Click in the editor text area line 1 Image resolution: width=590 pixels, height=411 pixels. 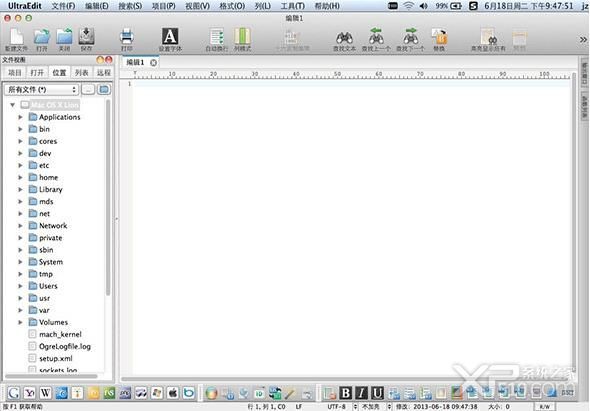[352, 84]
